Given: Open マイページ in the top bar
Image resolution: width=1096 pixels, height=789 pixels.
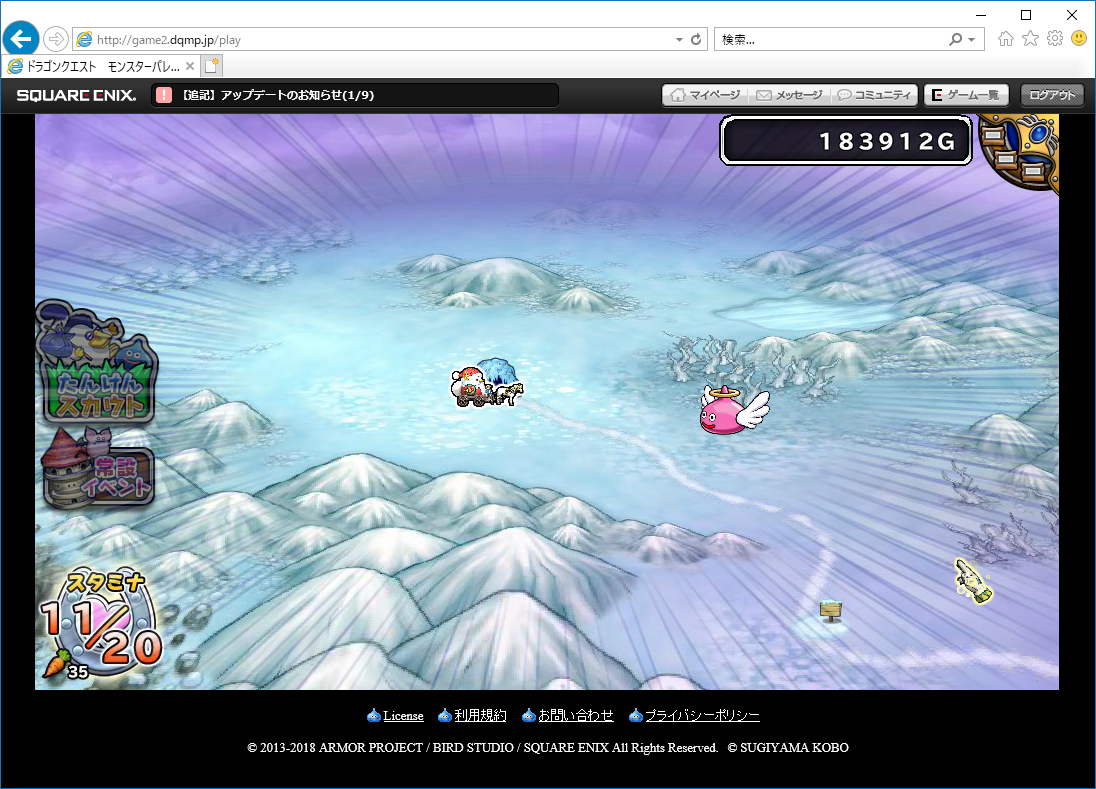Looking at the screenshot, I should (705, 95).
